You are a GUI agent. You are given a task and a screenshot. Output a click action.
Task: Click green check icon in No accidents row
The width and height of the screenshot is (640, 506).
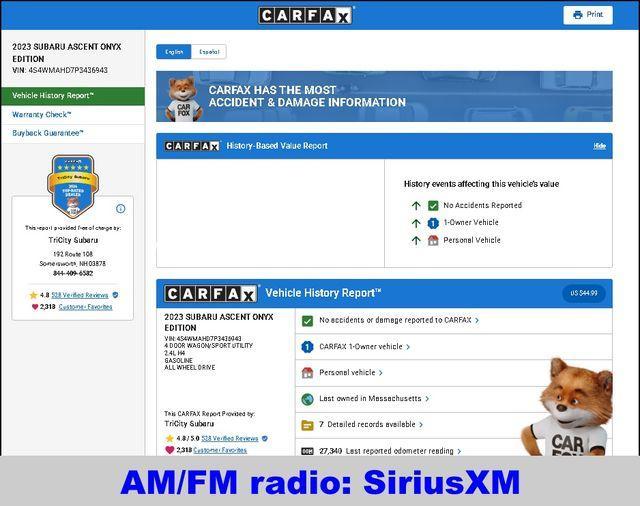pyautogui.click(x=307, y=321)
